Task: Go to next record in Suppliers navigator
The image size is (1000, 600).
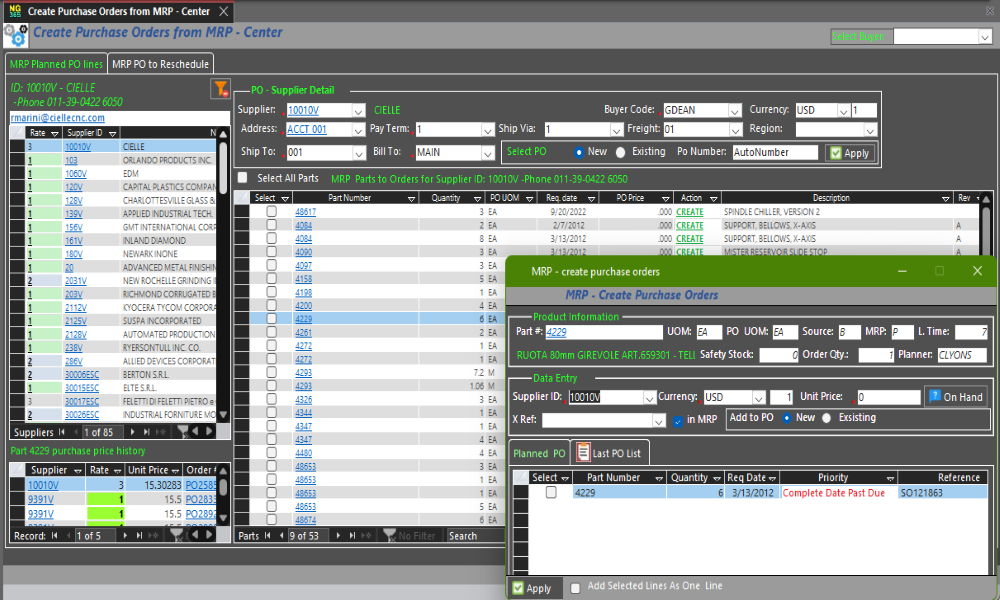Action: point(132,432)
